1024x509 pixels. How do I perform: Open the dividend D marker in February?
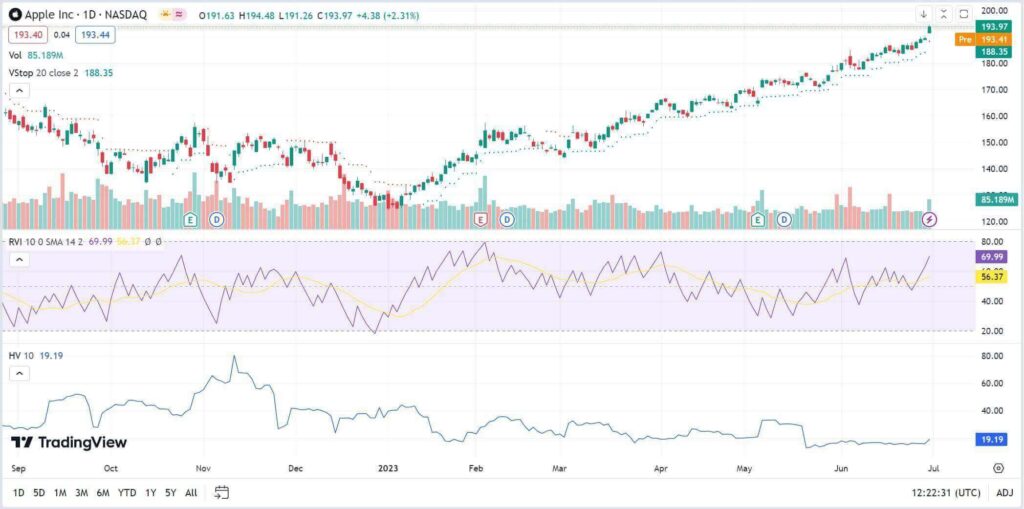[507, 220]
